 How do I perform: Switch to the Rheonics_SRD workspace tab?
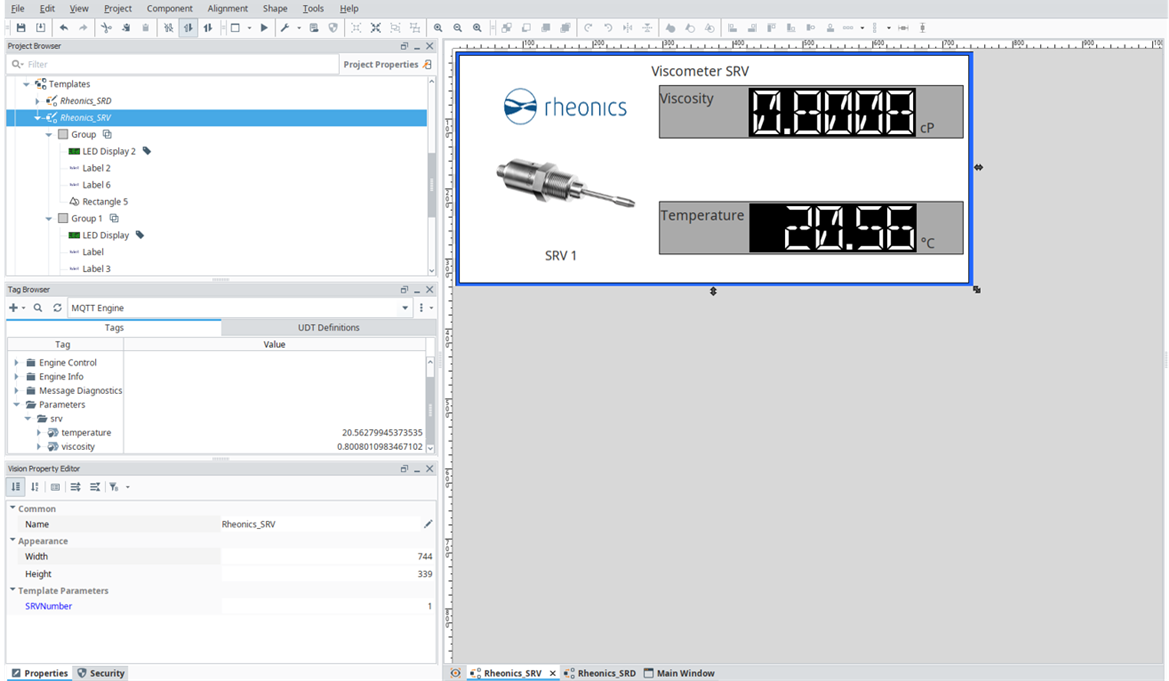pos(600,673)
